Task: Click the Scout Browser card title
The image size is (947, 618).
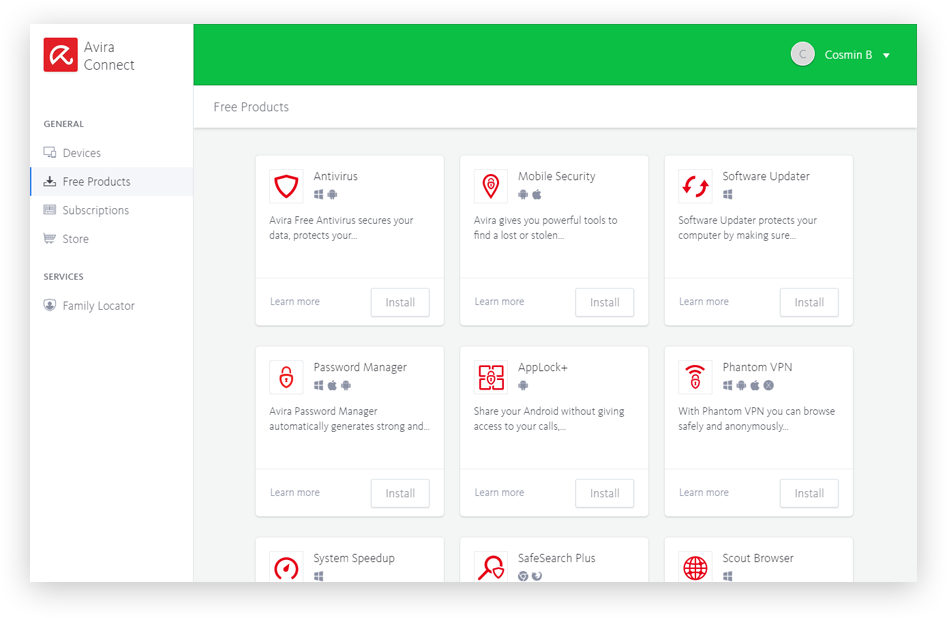Action: pos(758,558)
